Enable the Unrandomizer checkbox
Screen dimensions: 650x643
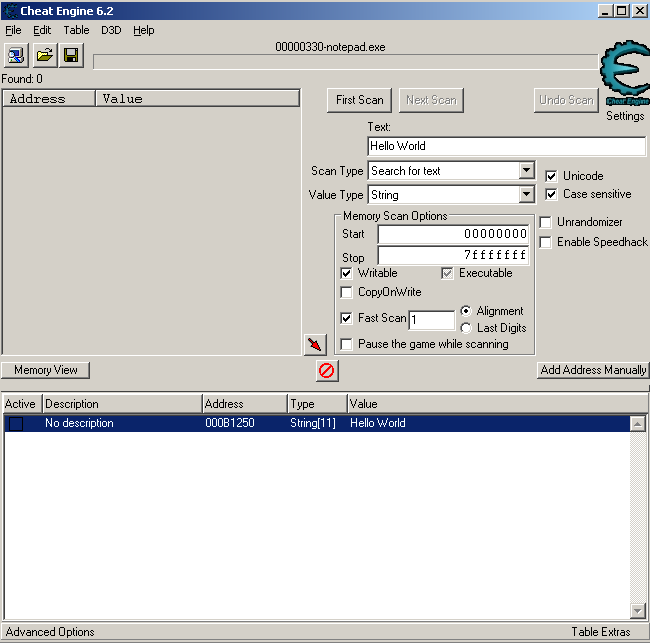click(546, 222)
